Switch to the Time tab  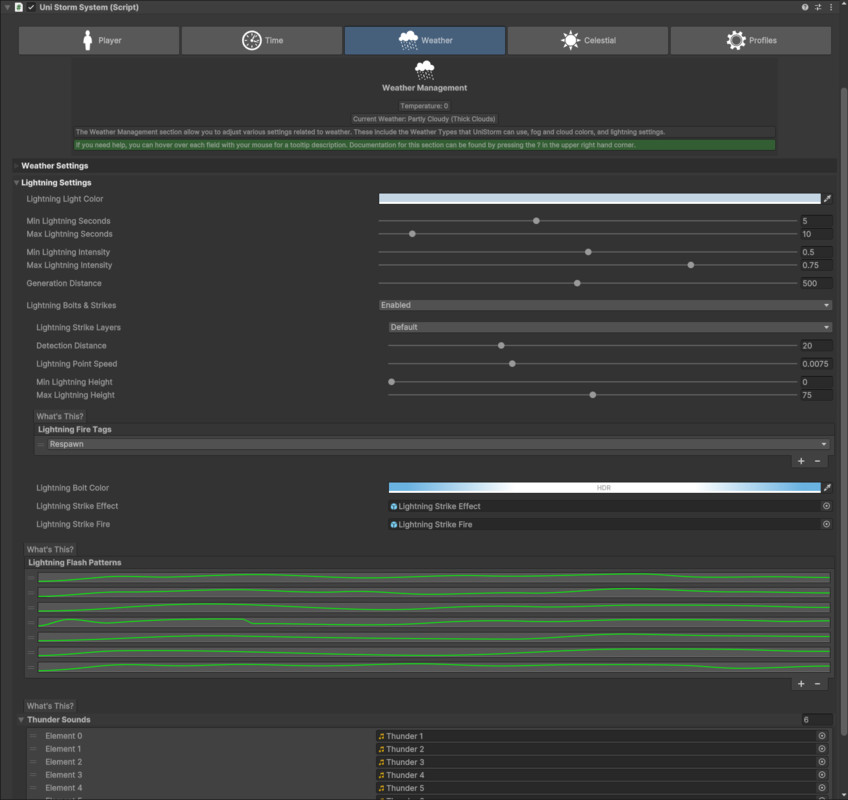262,40
